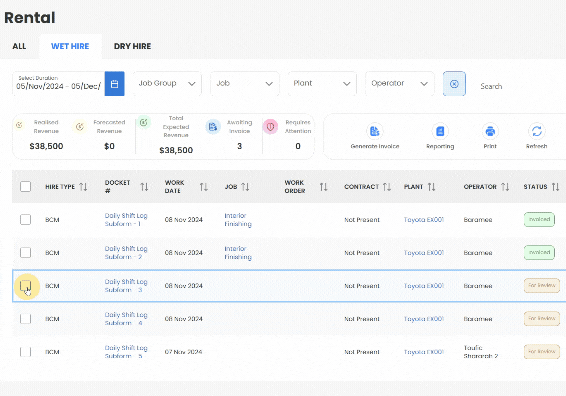Click the Print icon
This screenshot has width=566, height=396.
[x=490, y=131]
